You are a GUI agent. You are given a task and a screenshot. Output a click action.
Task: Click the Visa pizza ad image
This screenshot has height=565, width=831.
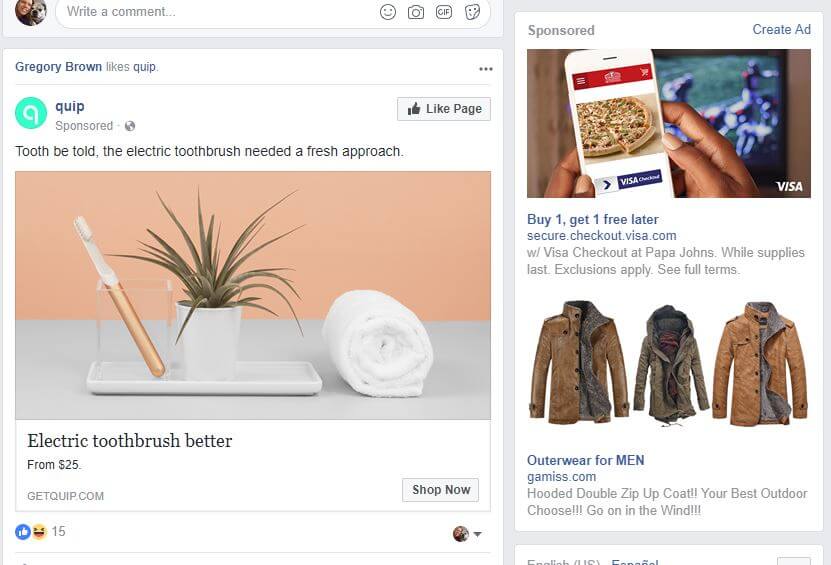pos(669,123)
